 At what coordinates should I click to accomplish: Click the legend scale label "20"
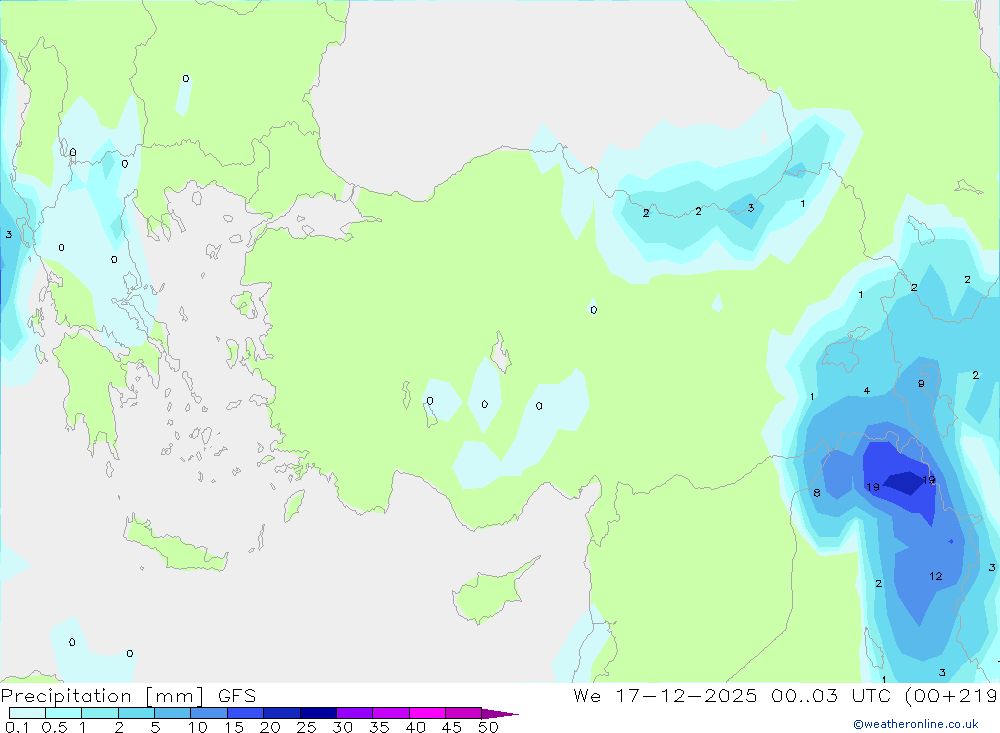270,727
